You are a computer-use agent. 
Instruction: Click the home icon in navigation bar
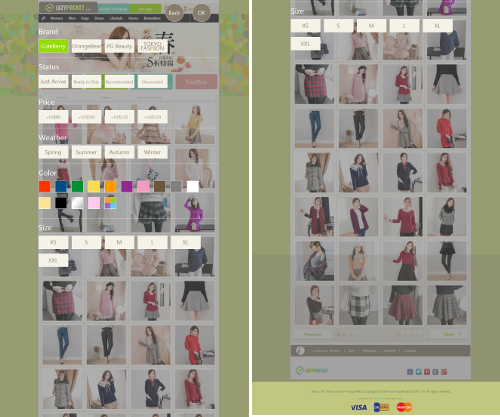(43, 18)
